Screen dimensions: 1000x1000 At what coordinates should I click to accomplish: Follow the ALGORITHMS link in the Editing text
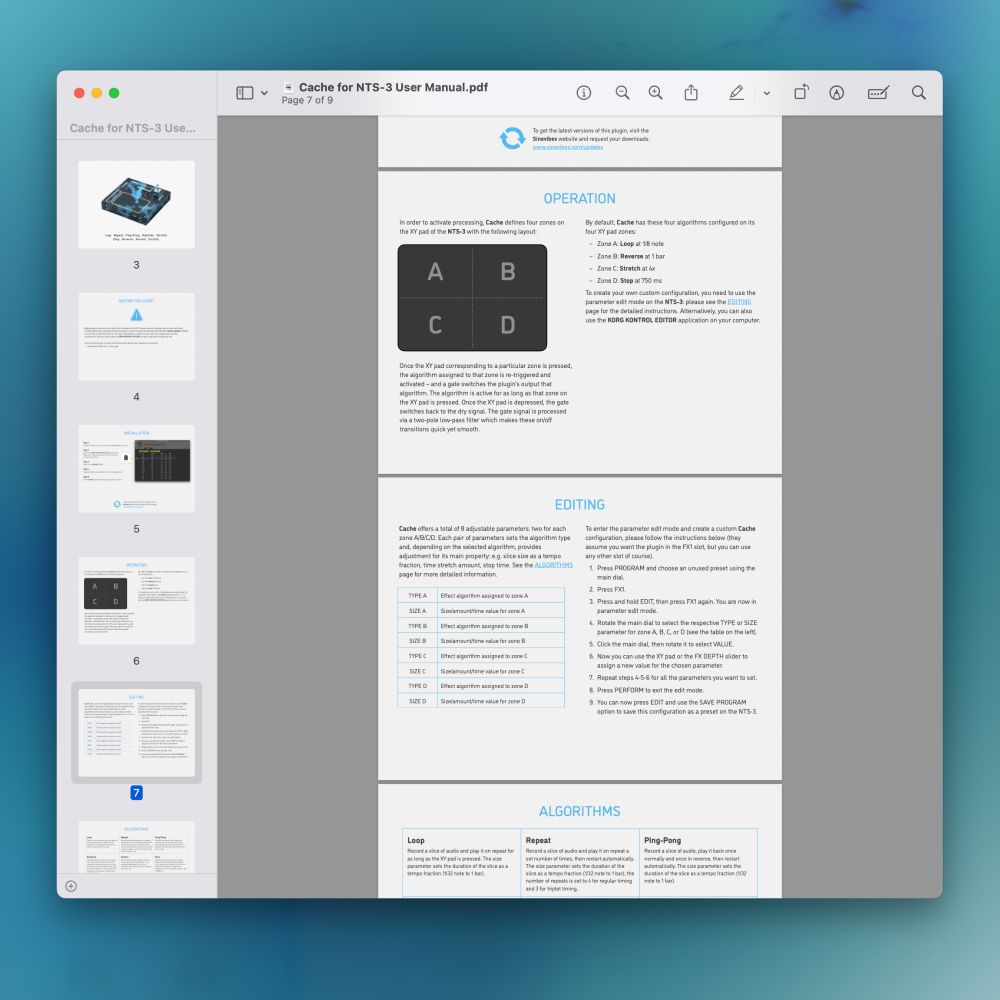click(553, 565)
